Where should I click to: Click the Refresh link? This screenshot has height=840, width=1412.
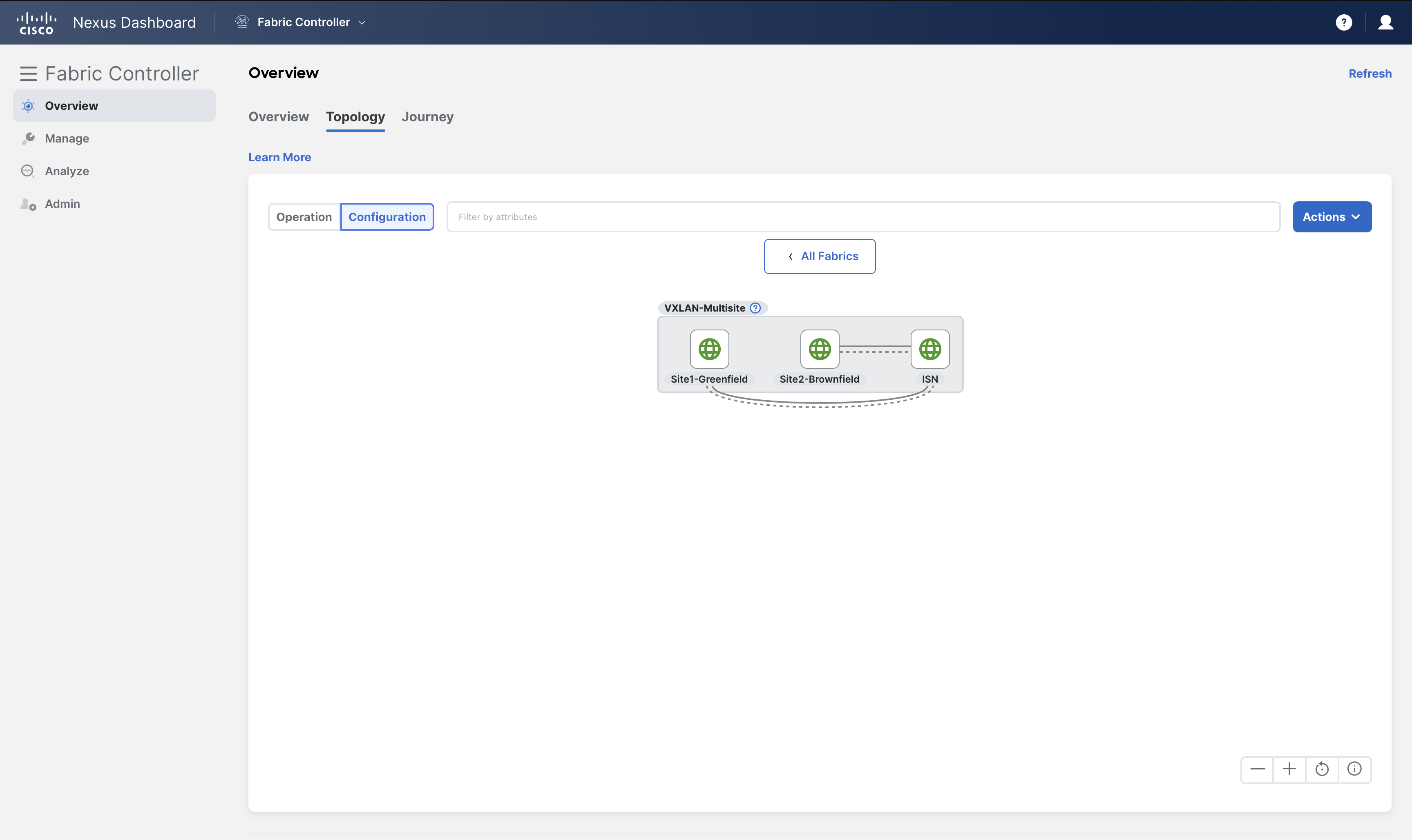(x=1370, y=74)
